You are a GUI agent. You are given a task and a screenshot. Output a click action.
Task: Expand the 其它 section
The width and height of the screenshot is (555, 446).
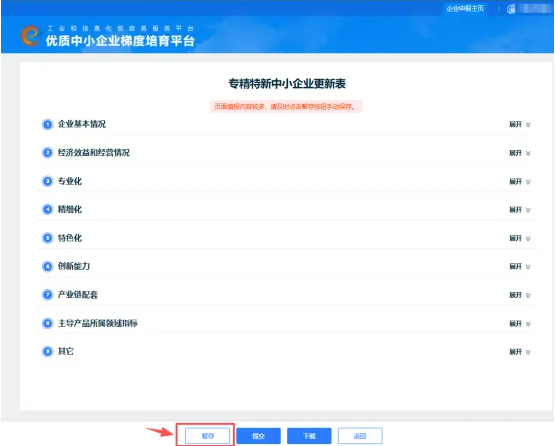[x=520, y=352]
